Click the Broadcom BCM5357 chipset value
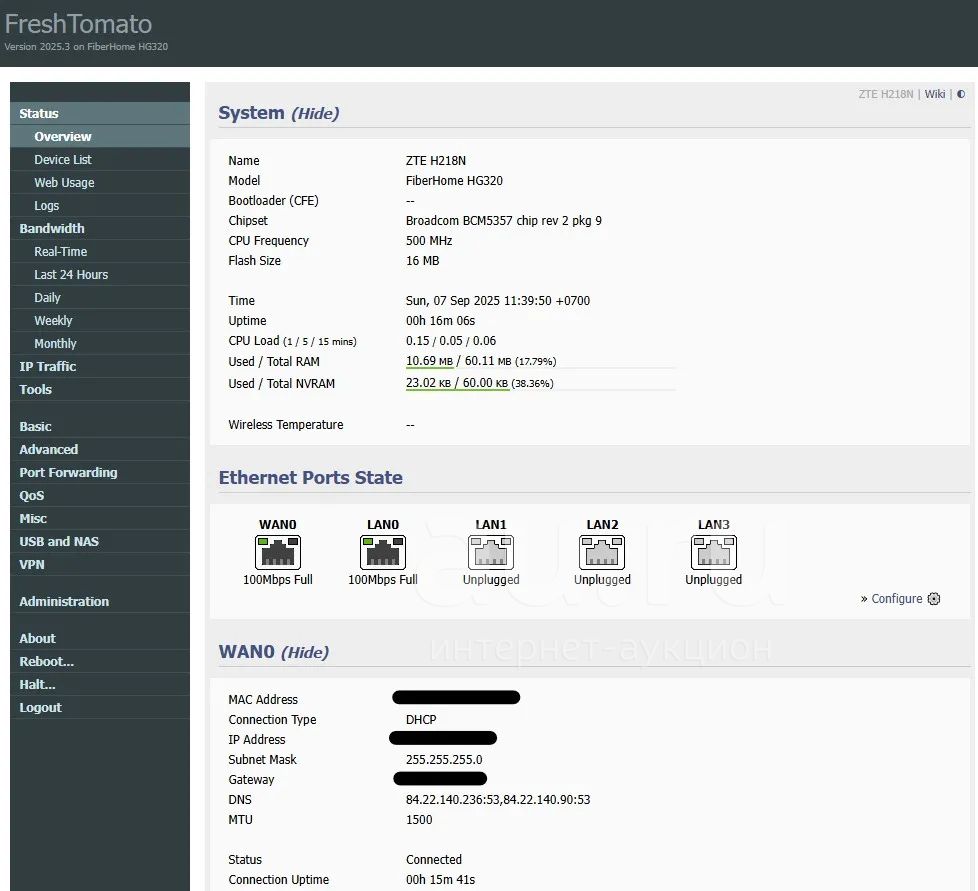This screenshot has width=978, height=891. click(503, 221)
